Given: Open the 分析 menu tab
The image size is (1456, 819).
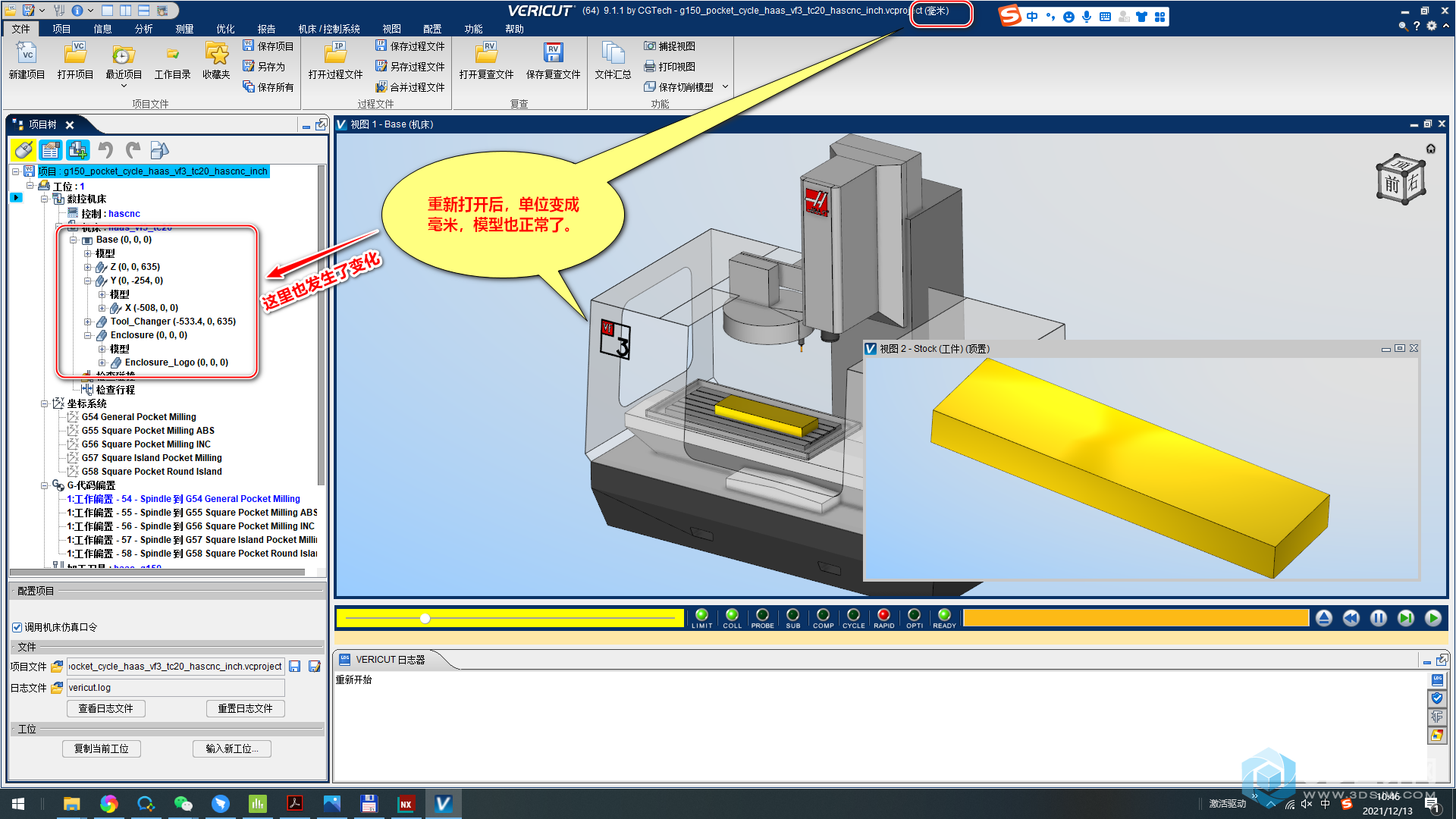Looking at the screenshot, I should tap(144, 29).
